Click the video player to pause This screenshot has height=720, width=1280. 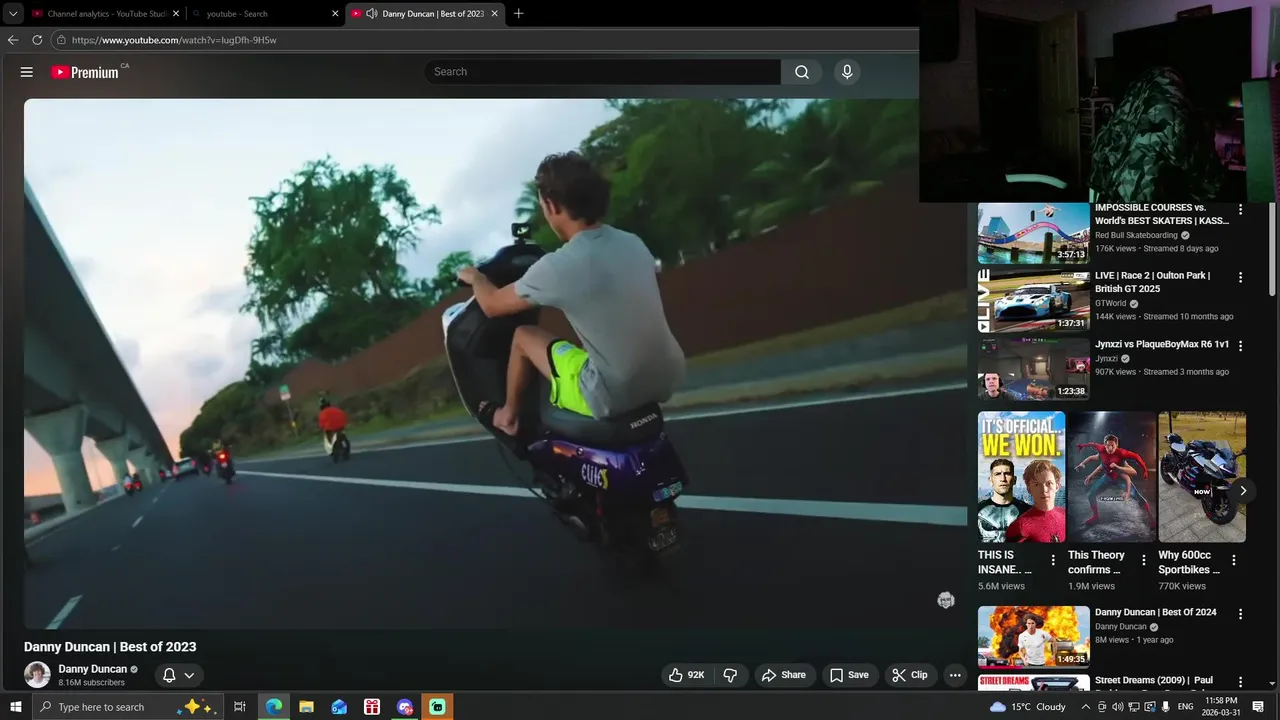495,364
